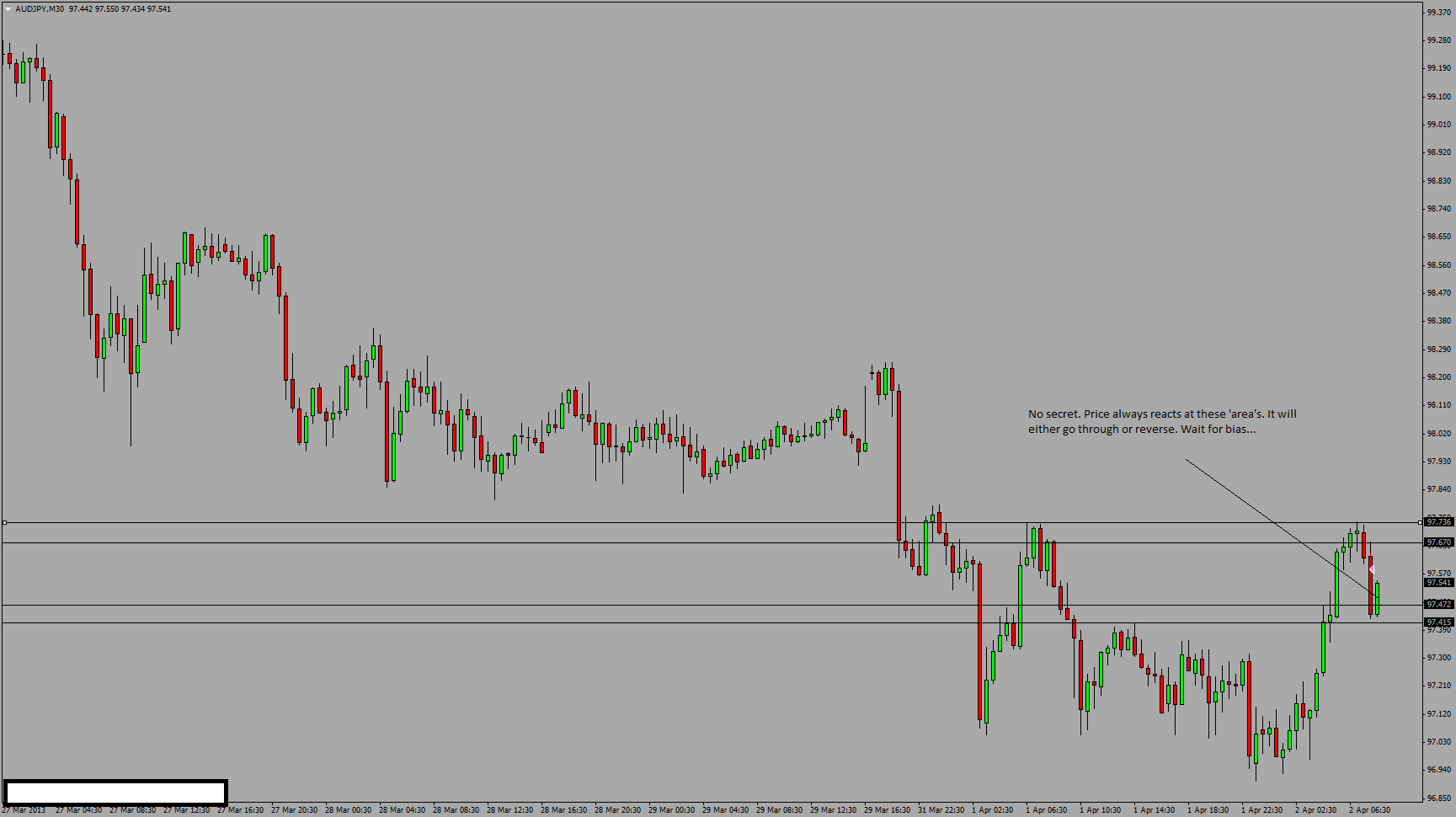Click the AUDJPY,M30 symbol title
The image size is (1456, 817).
pyautogui.click(x=40, y=9)
